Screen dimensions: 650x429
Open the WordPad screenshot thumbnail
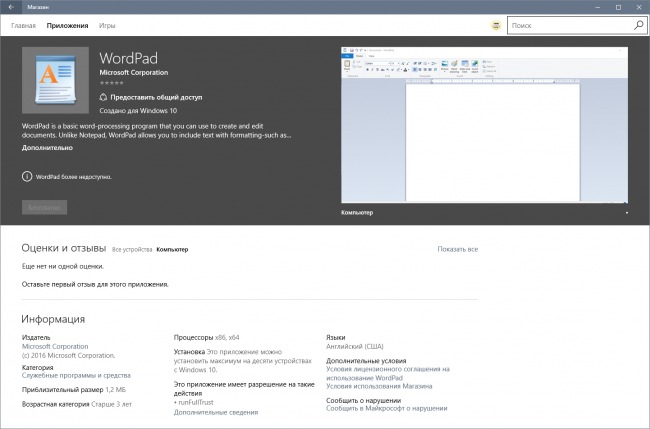pyautogui.click(x=484, y=125)
